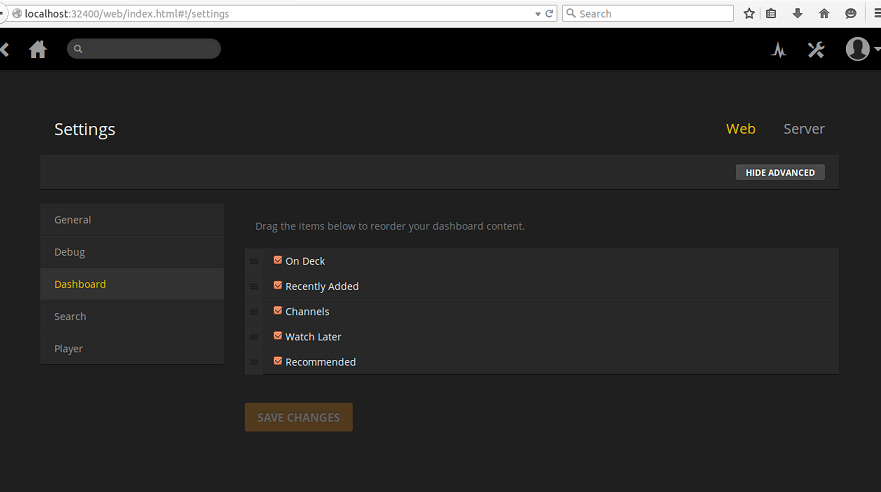The height and width of the screenshot is (492, 881).
Task: Open Search settings section
Action: (x=132, y=316)
